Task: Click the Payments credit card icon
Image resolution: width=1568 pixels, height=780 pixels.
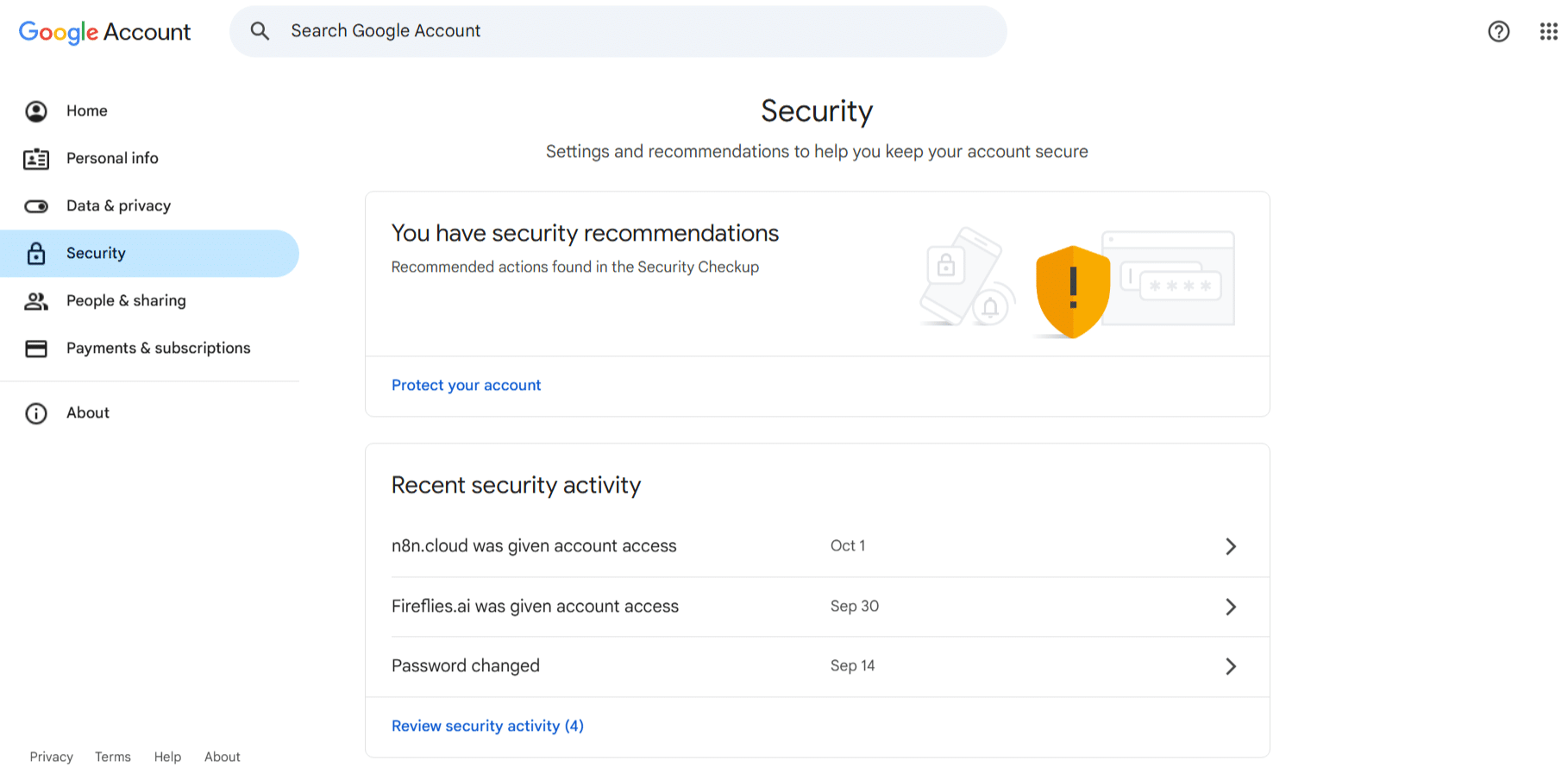Action: click(x=36, y=349)
